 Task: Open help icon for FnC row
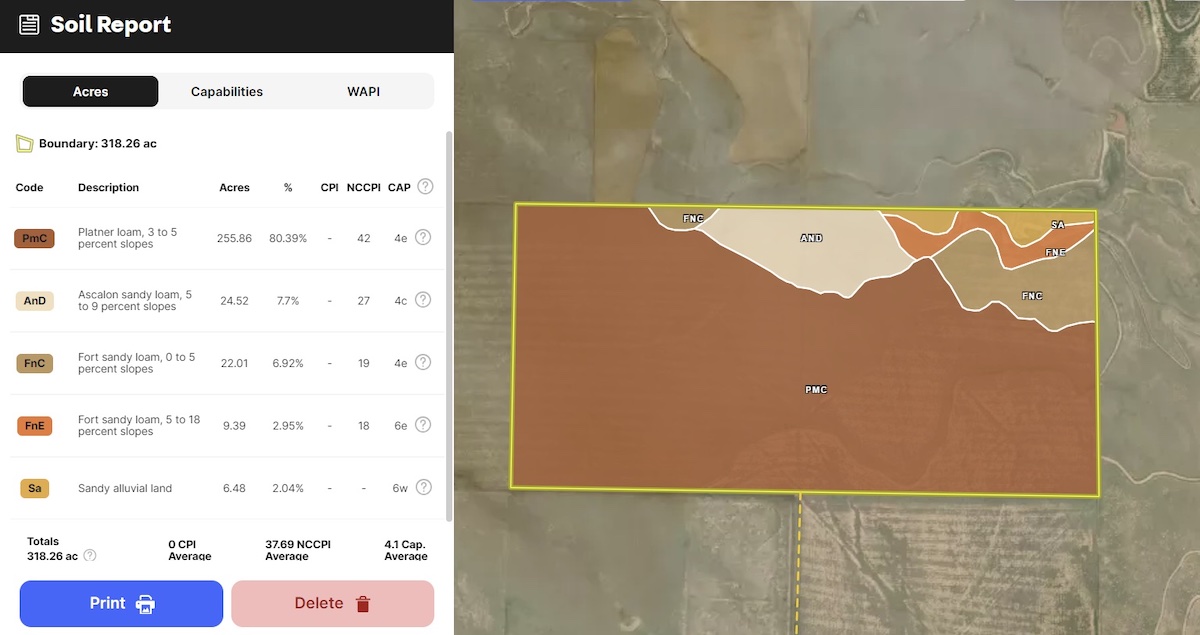[423, 363]
